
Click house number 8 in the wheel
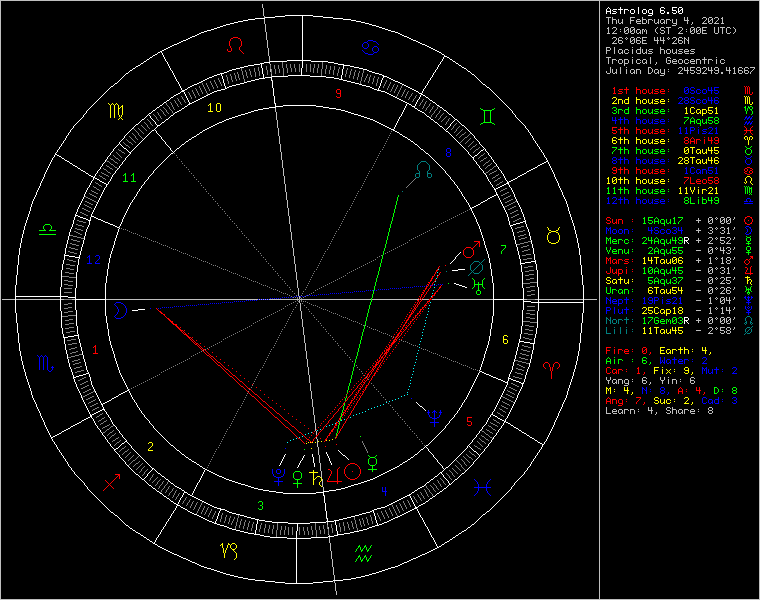[x=448, y=153]
